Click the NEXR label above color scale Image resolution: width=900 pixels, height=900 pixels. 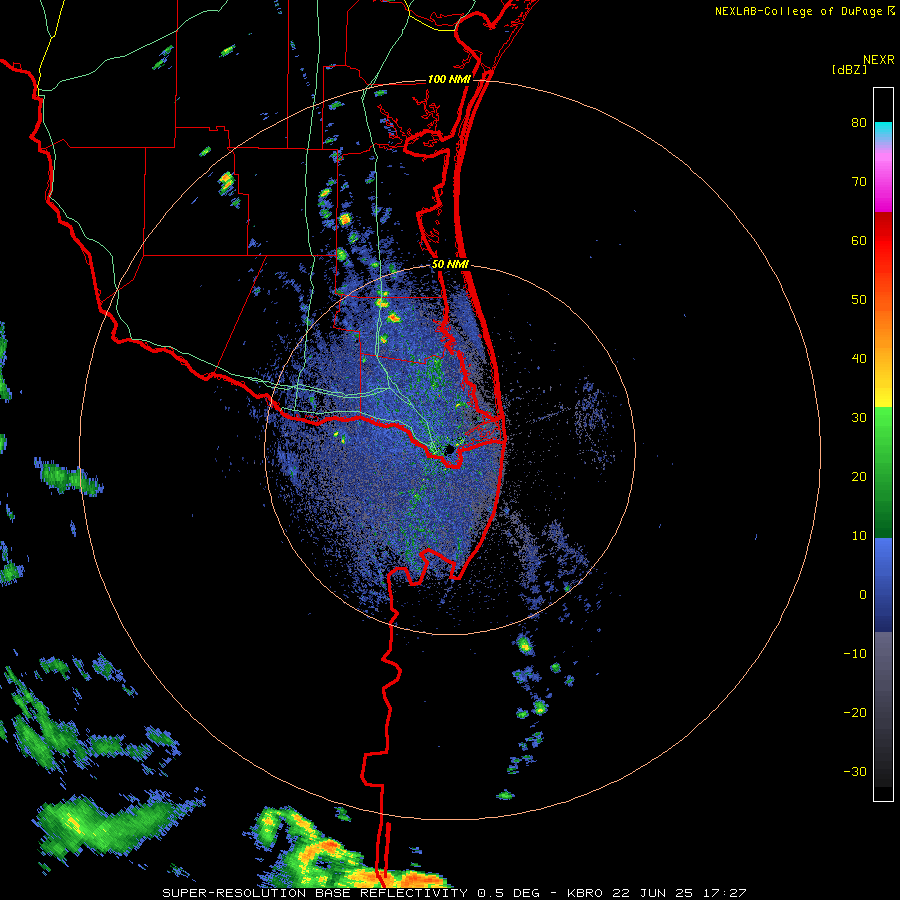(x=878, y=60)
